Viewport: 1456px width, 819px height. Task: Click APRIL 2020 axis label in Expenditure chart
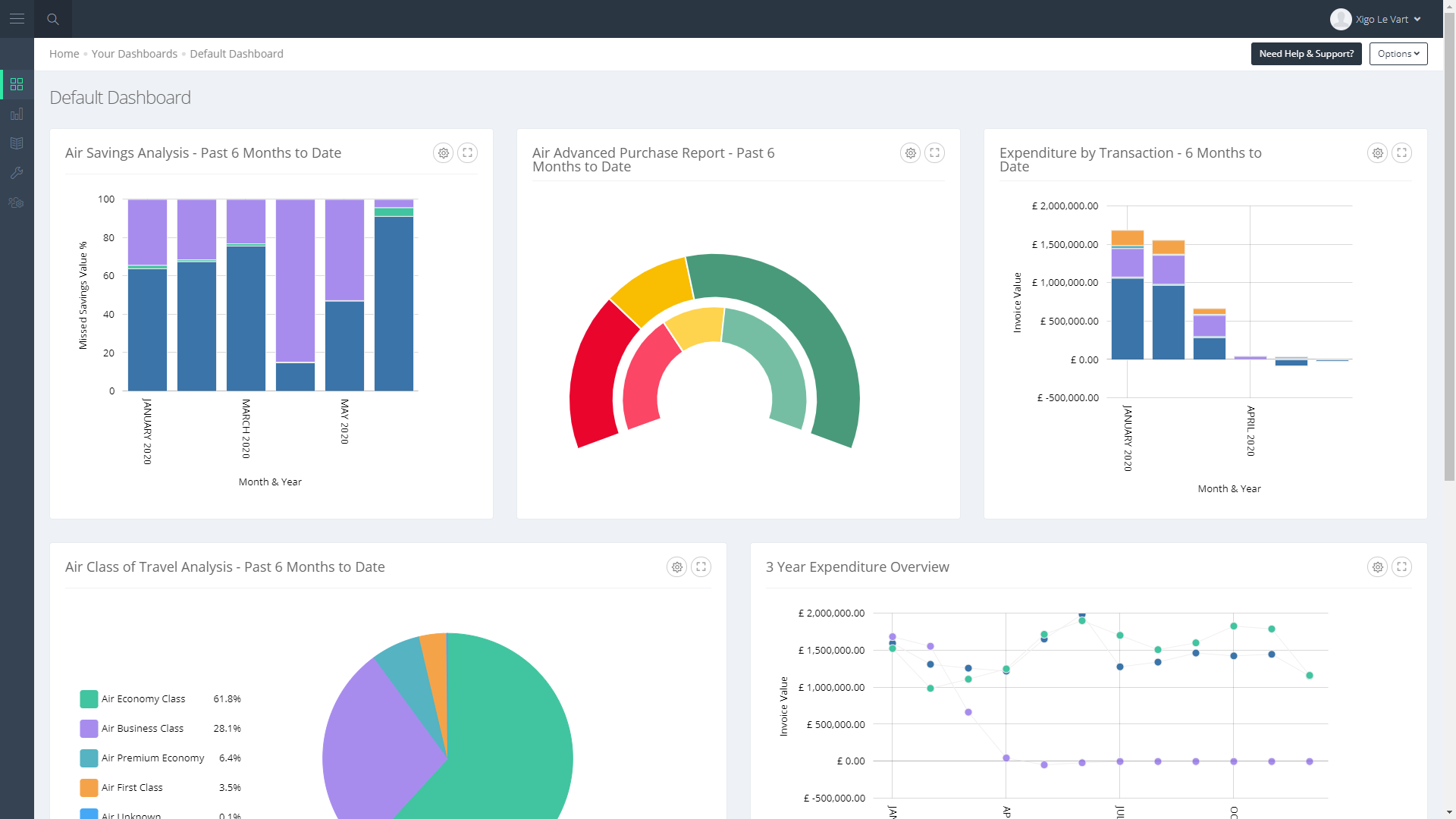pos(1250,431)
